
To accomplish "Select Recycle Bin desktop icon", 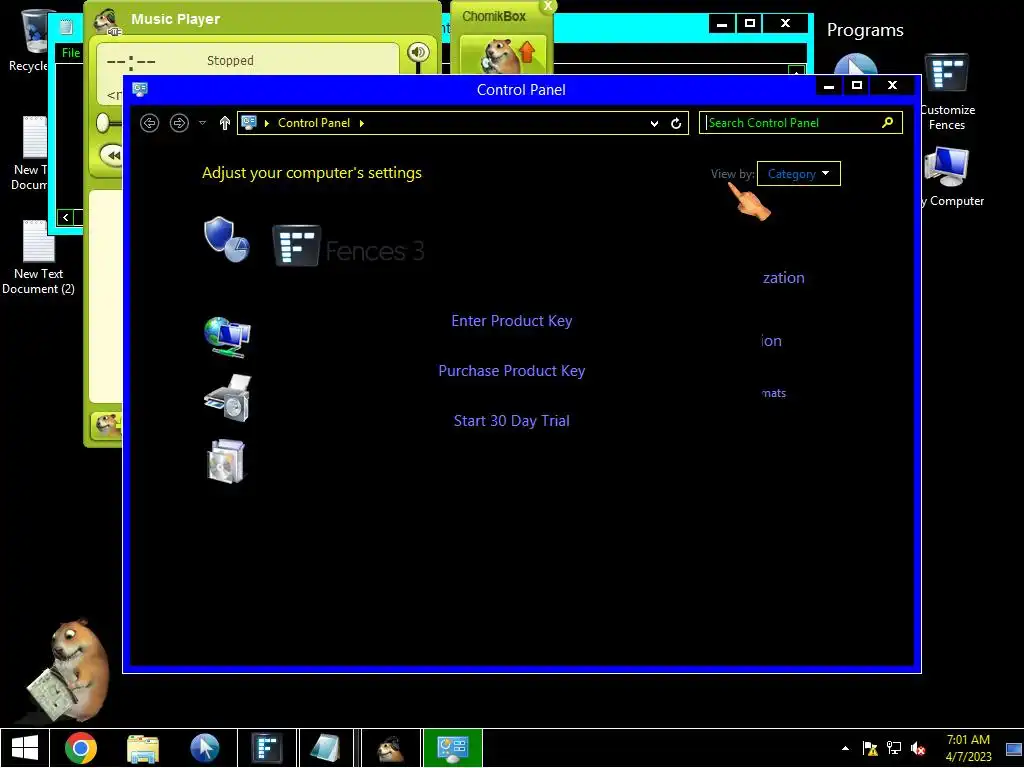I will click(29, 40).
